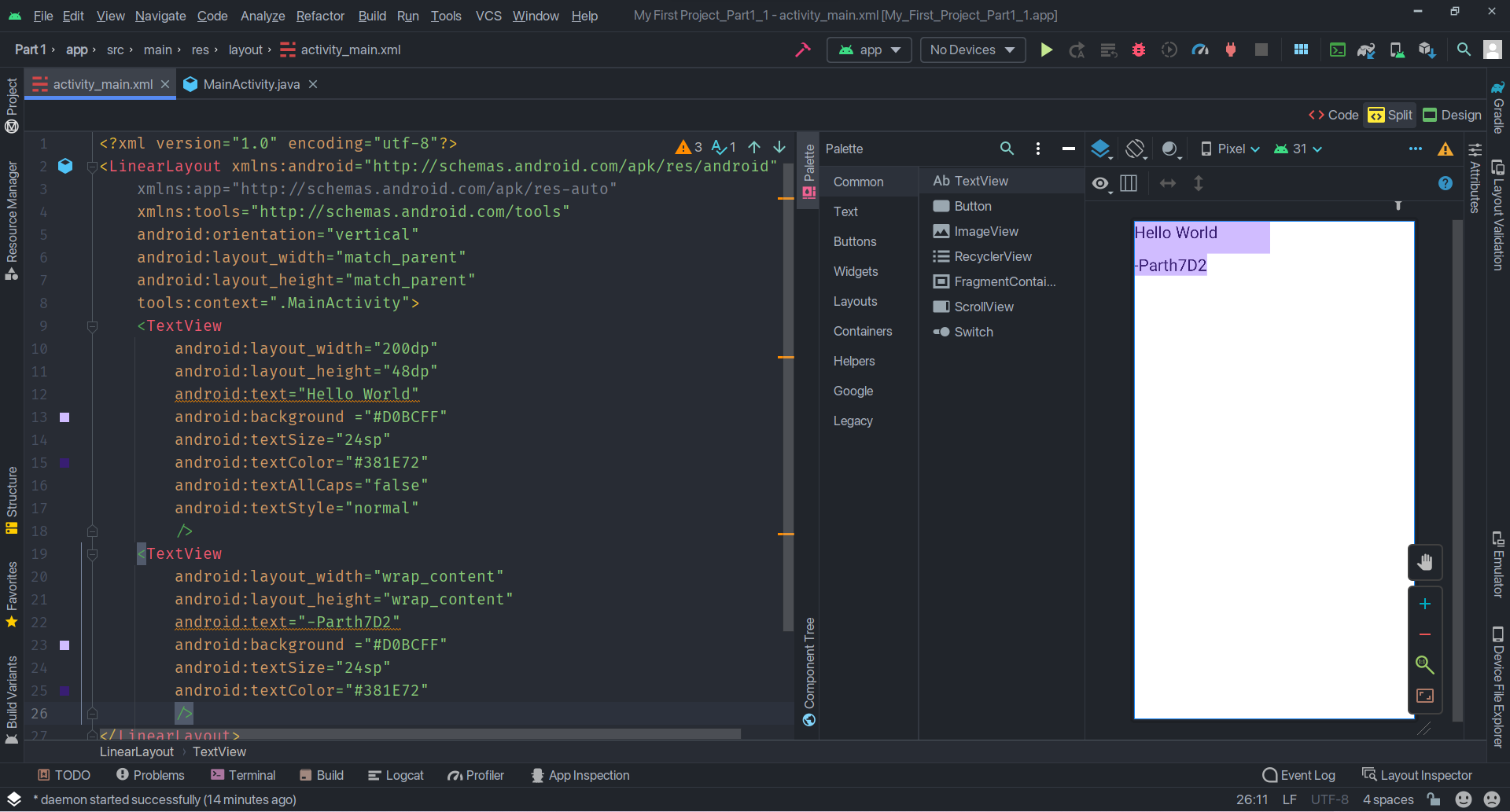Launch the Profiler from the toolbar
The width and height of the screenshot is (1510, 812).
pos(1200,50)
